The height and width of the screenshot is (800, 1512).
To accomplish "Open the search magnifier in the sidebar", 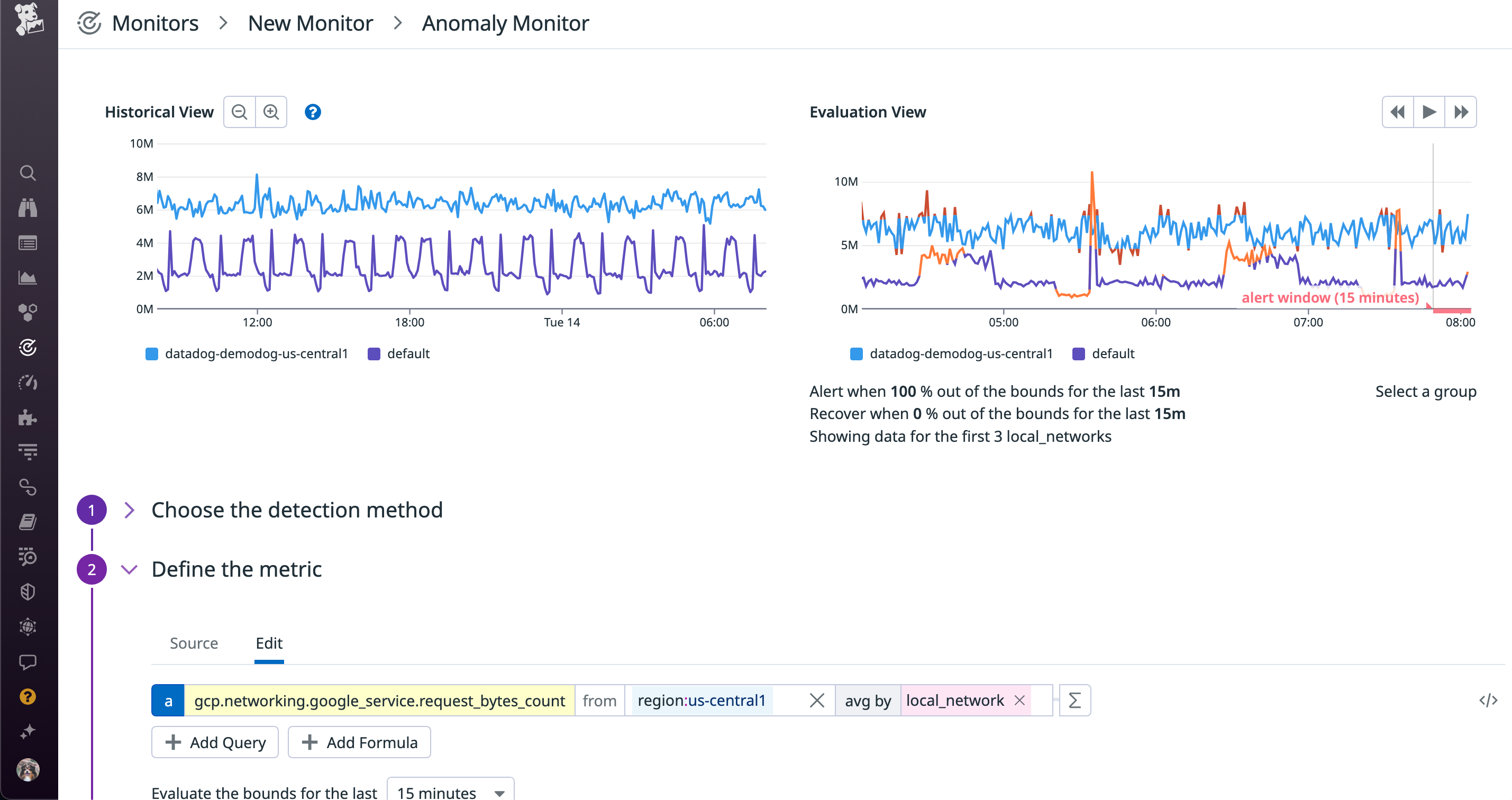I will coord(28,172).
